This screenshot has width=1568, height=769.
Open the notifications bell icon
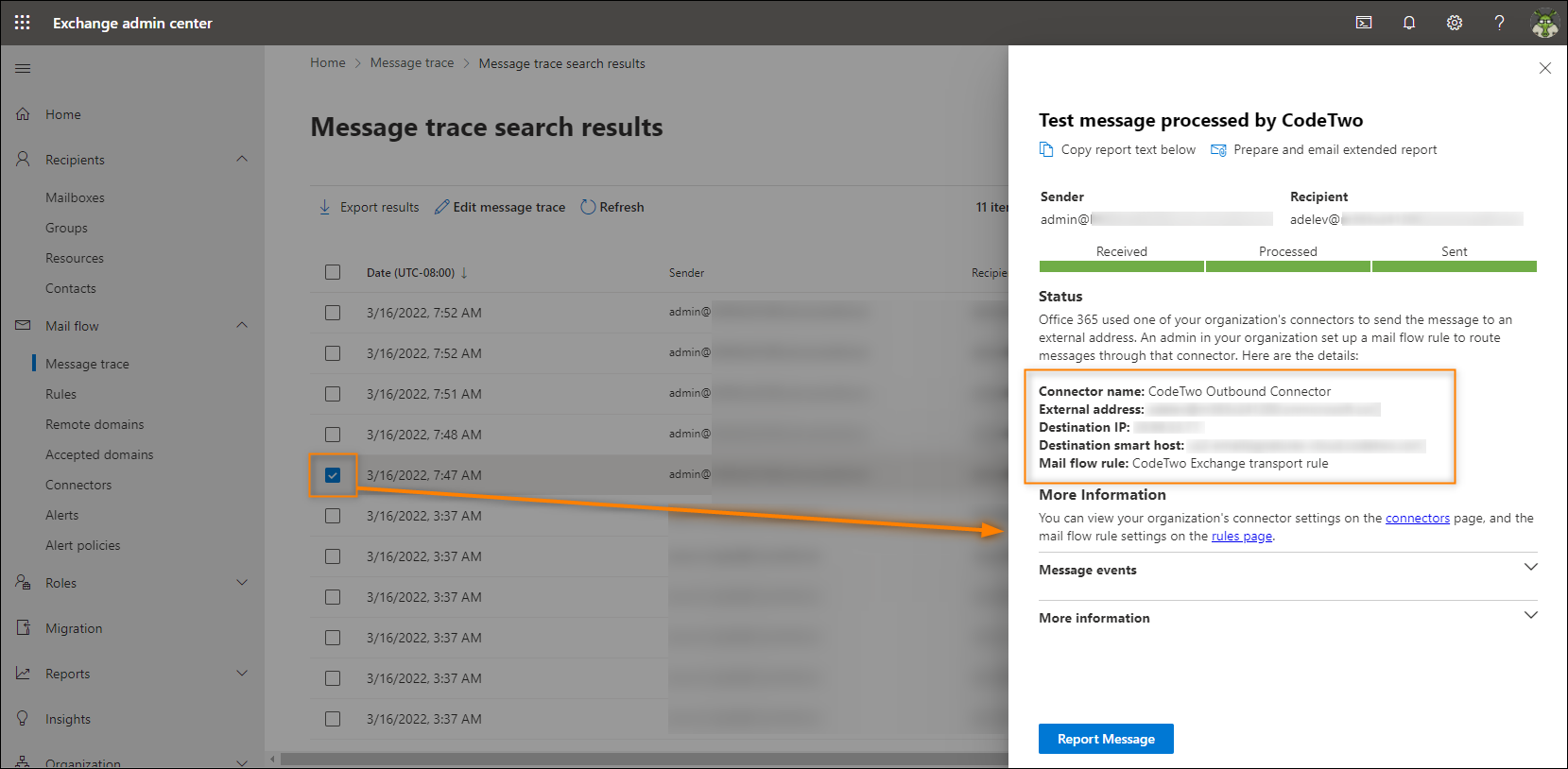click(1409, 23)
